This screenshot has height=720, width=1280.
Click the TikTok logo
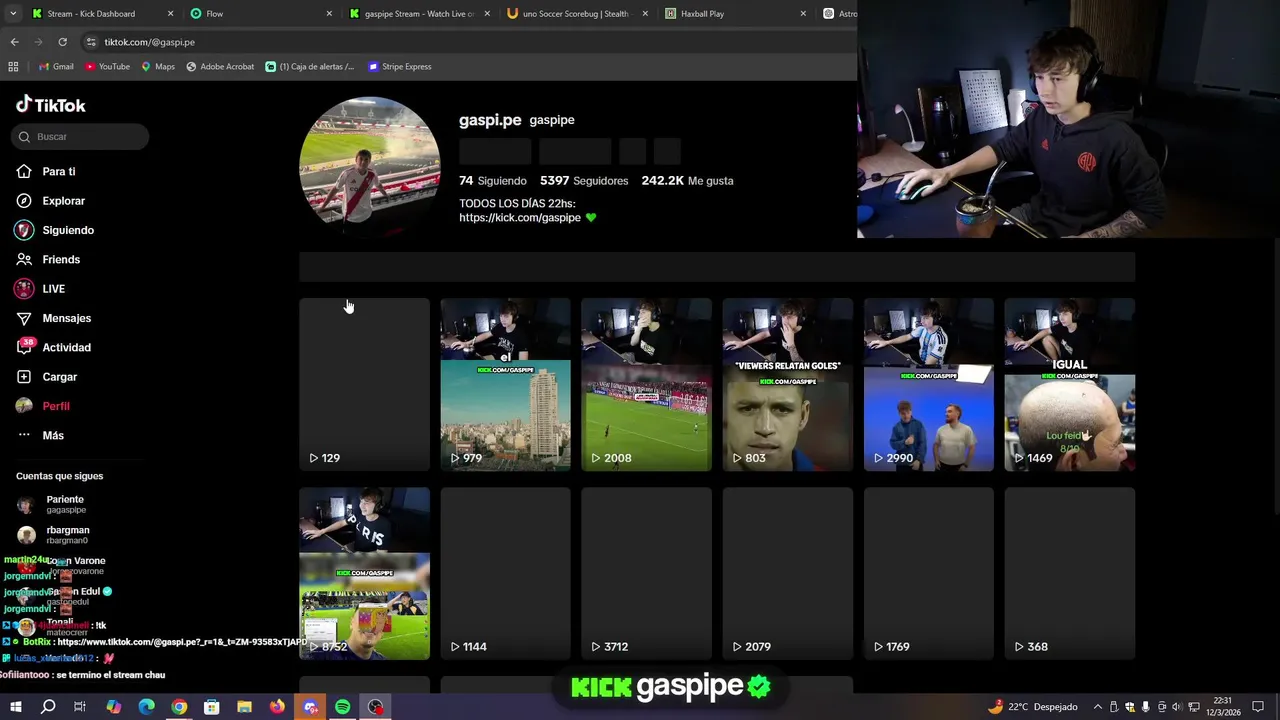(x=51, y=105)
